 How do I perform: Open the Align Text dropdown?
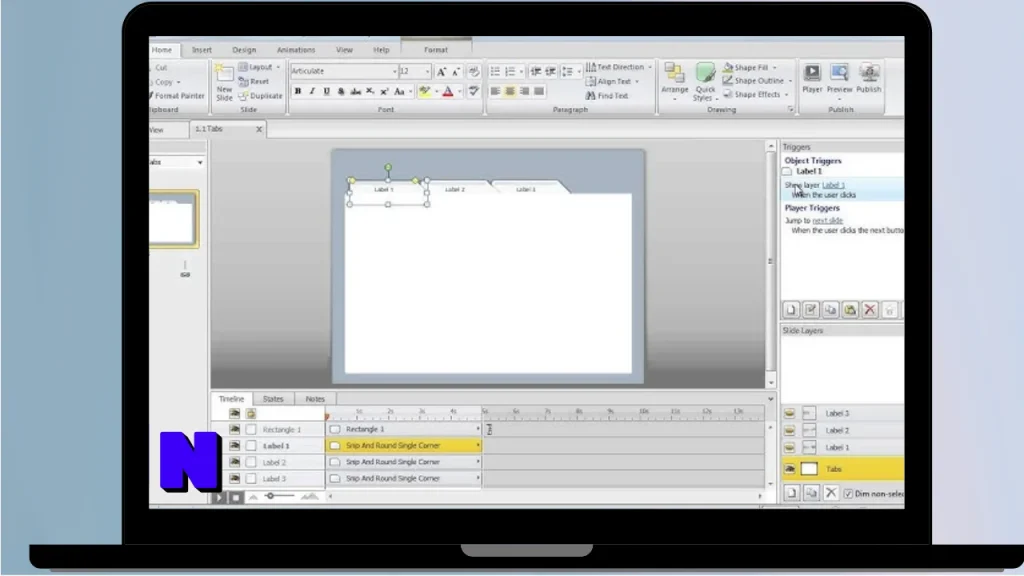pos(612,82)
